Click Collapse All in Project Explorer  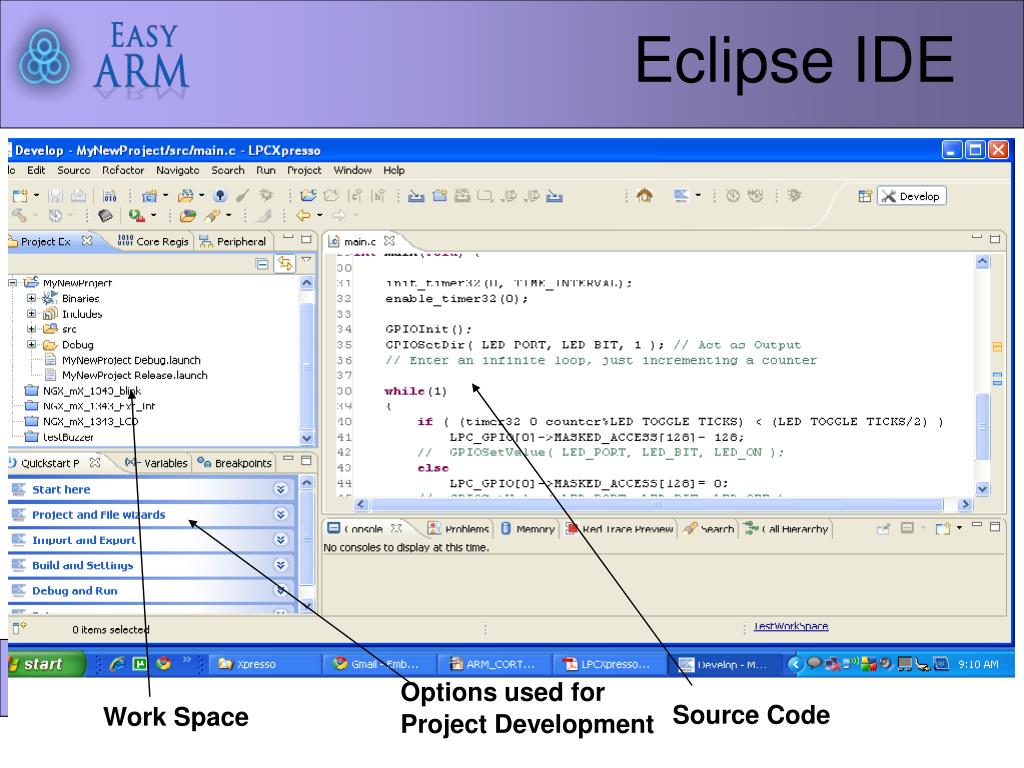click(262, 264)
